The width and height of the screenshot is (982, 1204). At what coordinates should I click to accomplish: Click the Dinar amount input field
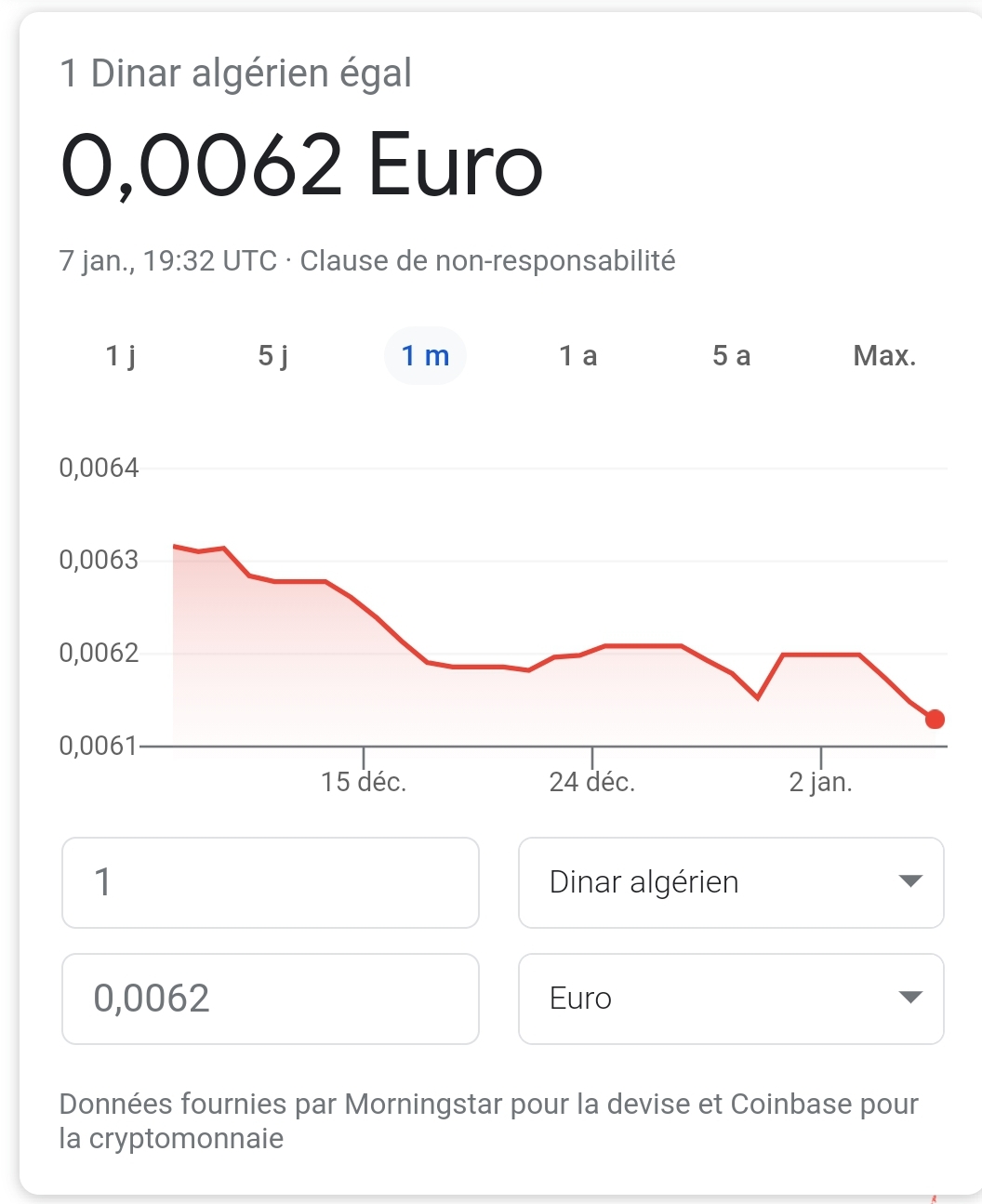270,882
